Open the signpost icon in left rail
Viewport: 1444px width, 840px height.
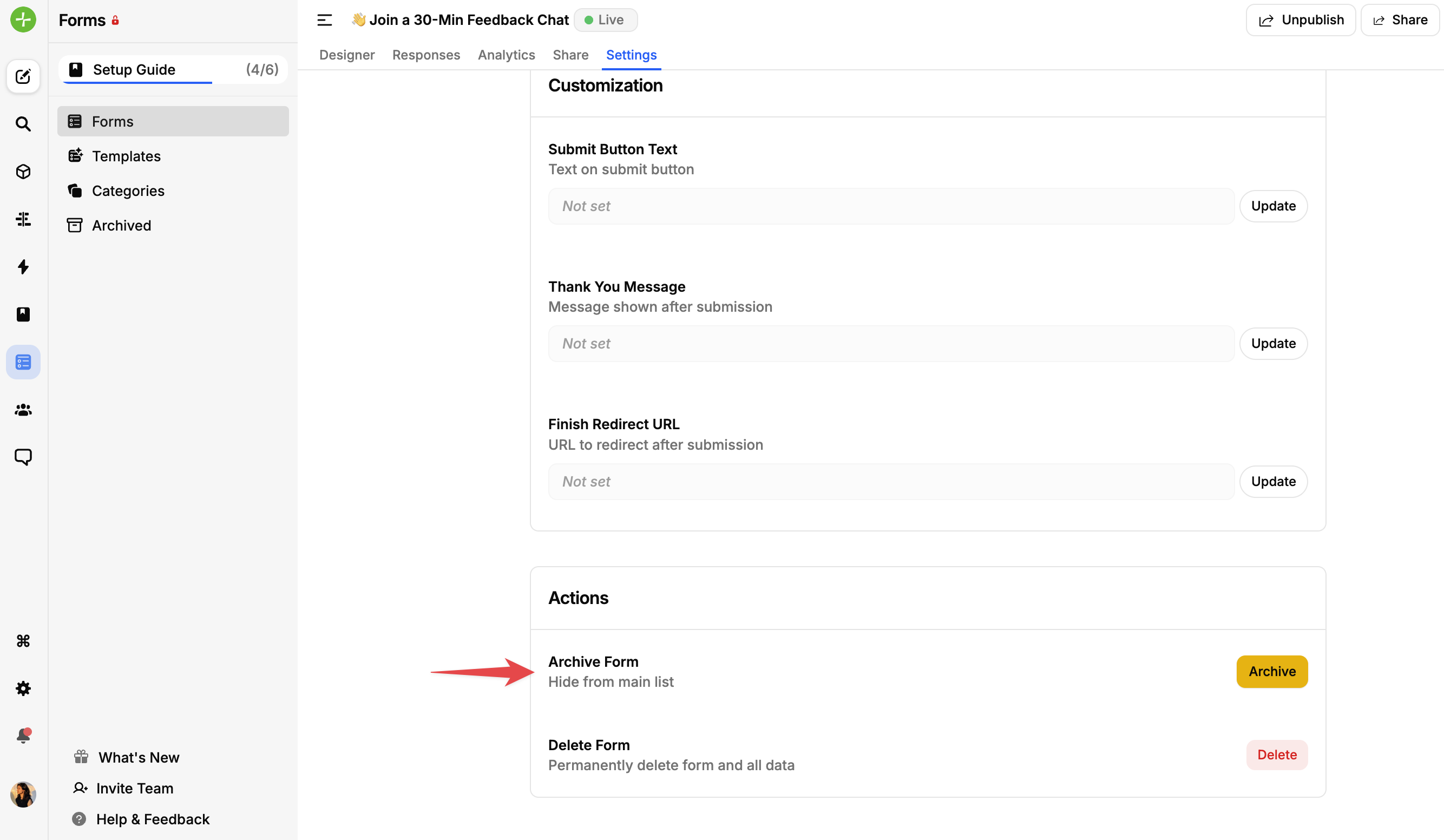(x=23, y=219)
